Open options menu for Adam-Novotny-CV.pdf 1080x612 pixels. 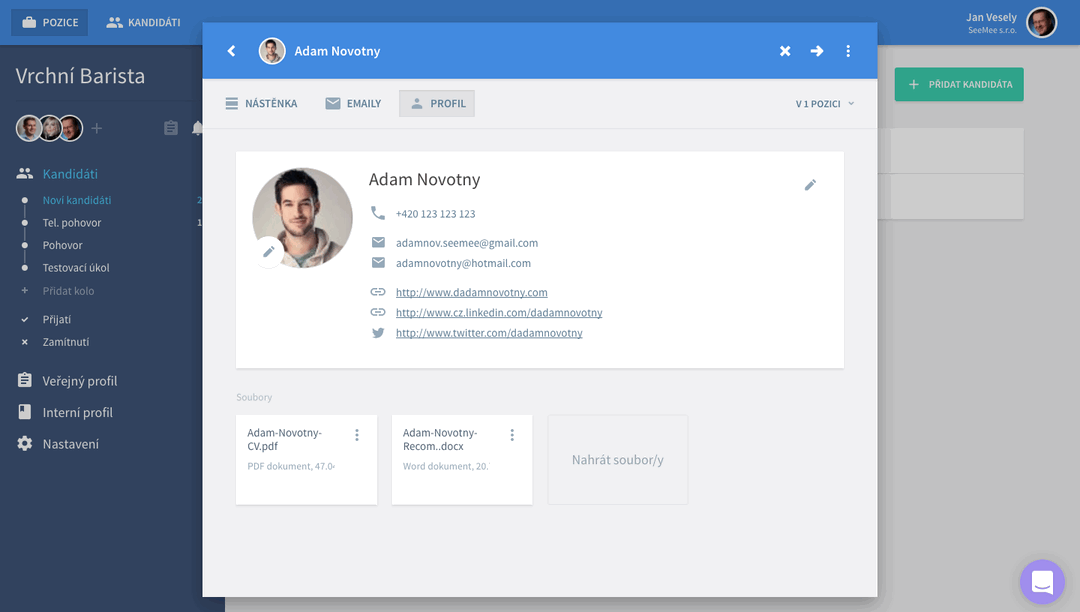357,434
